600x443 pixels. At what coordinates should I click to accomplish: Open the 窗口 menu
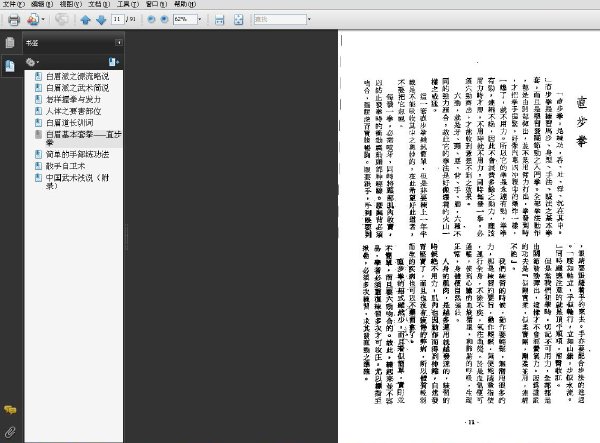point(156,4)
